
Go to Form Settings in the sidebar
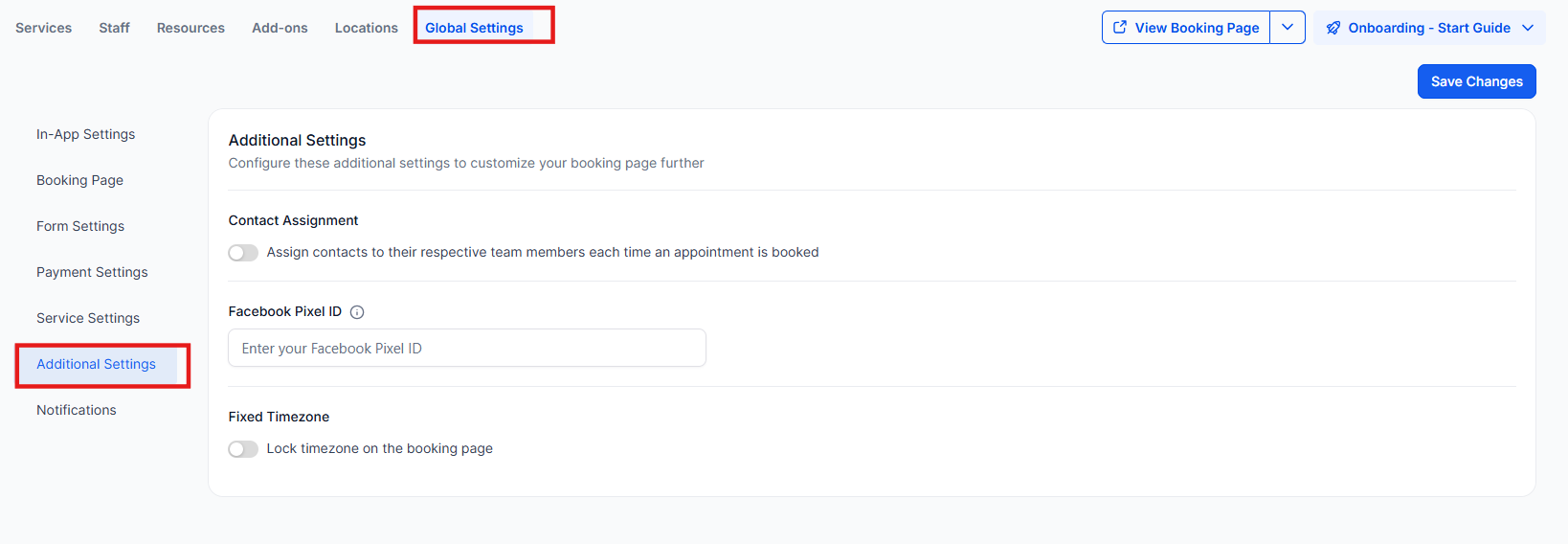coord(80,226)
